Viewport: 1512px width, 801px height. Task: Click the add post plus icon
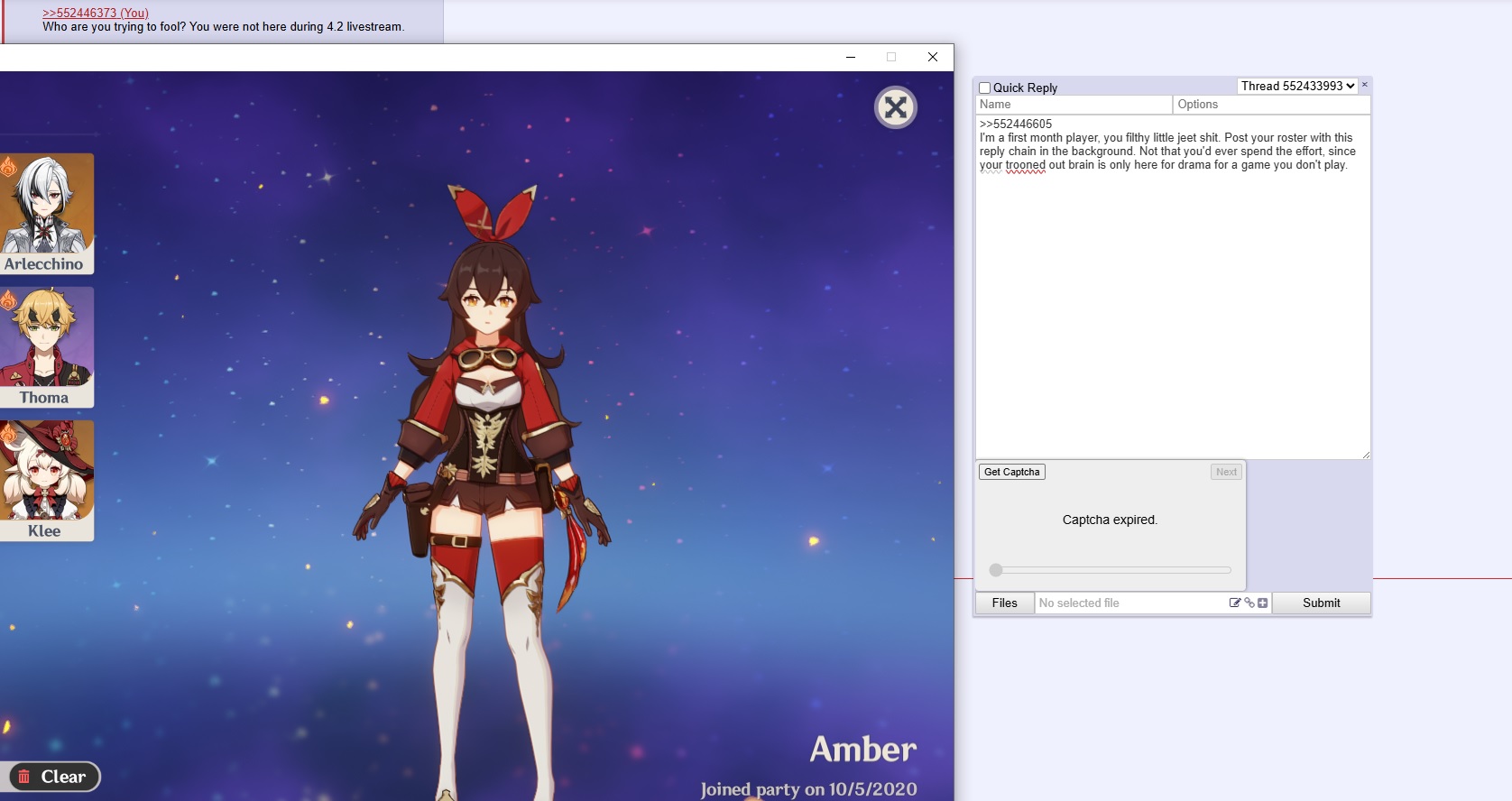(1263, 603)
